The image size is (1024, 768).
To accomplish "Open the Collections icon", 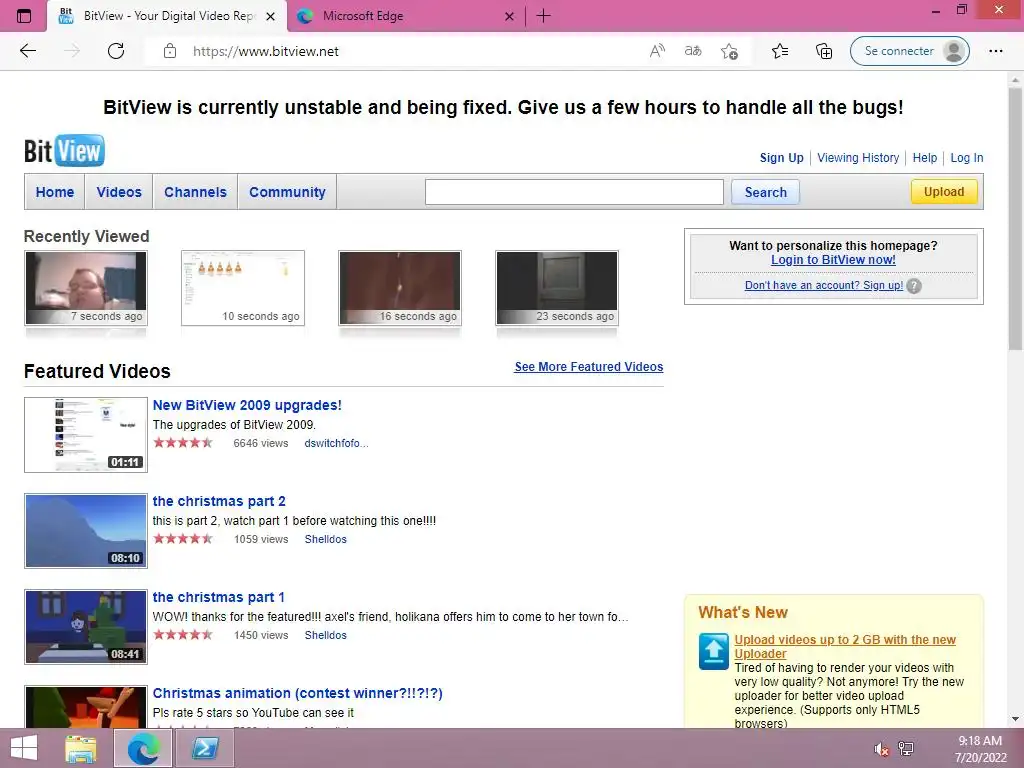I will (824, 51).
